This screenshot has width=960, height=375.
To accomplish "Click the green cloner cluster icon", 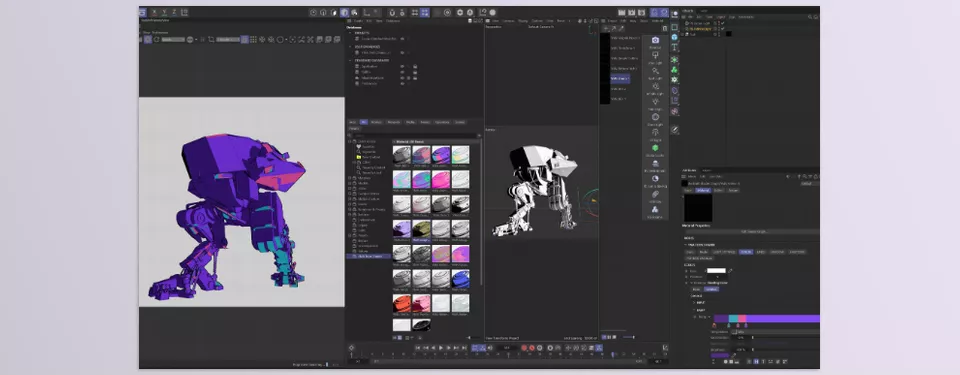I will pos(675,70).
